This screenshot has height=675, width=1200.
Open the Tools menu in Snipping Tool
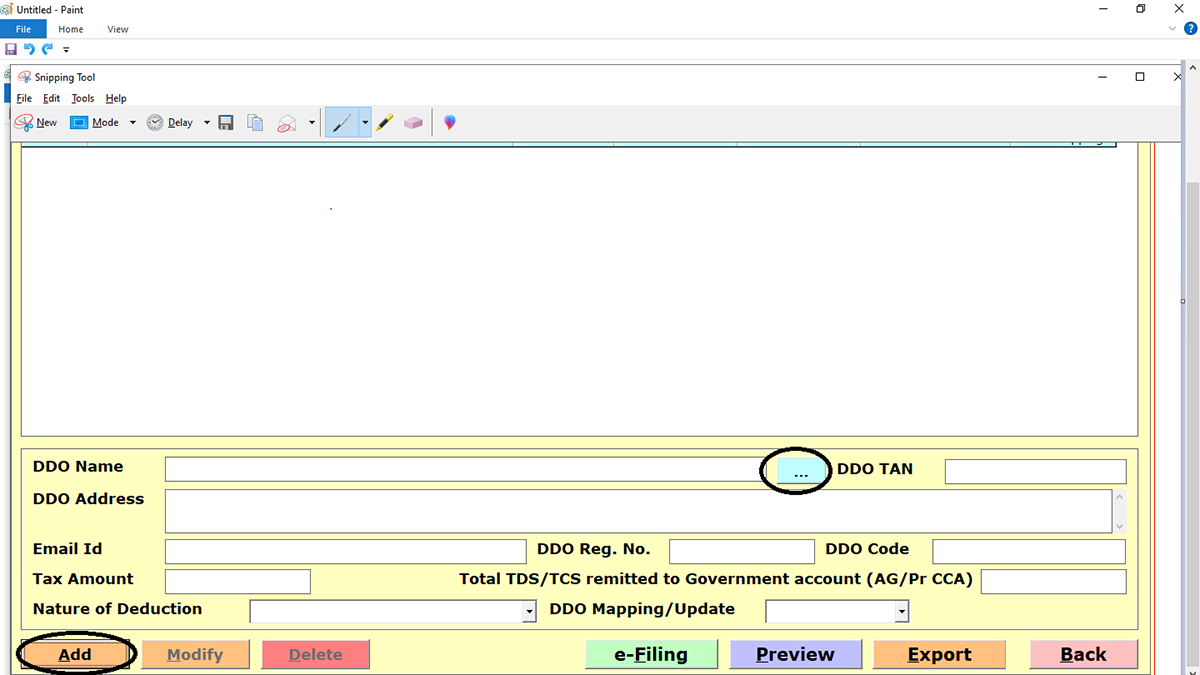pos(83,99)
